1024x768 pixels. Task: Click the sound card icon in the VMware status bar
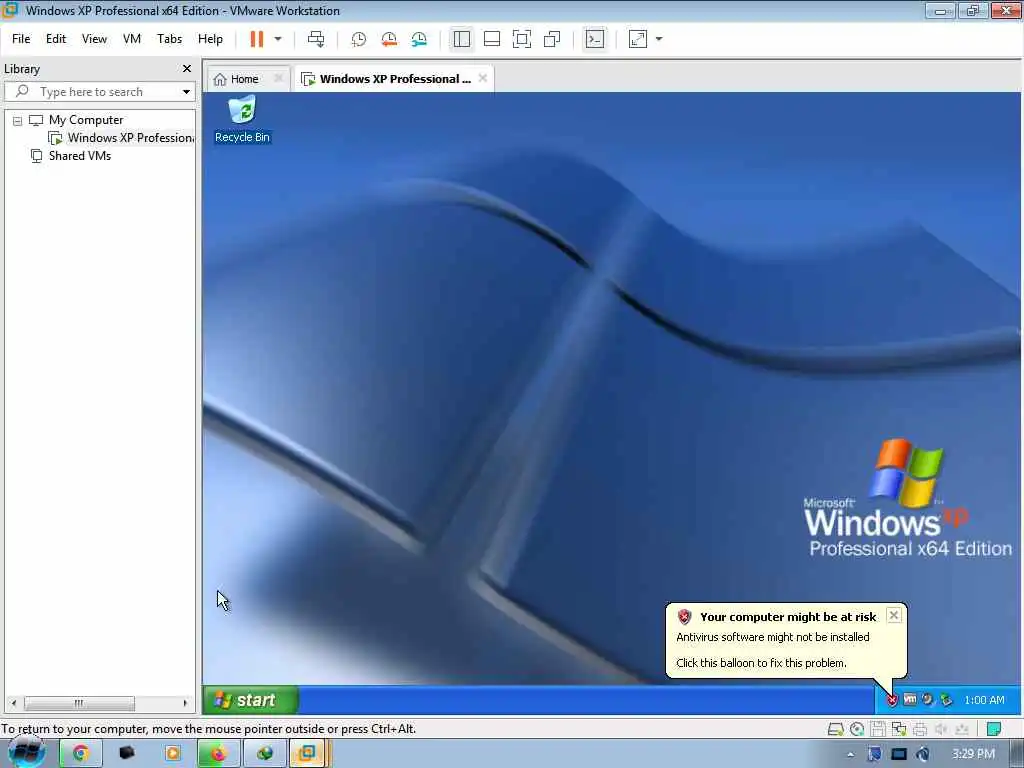coord(940,729)
